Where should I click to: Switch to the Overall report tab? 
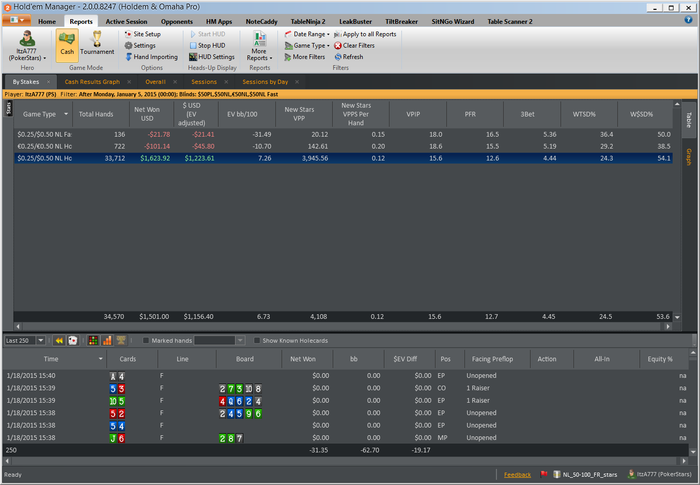pos(155,82)
